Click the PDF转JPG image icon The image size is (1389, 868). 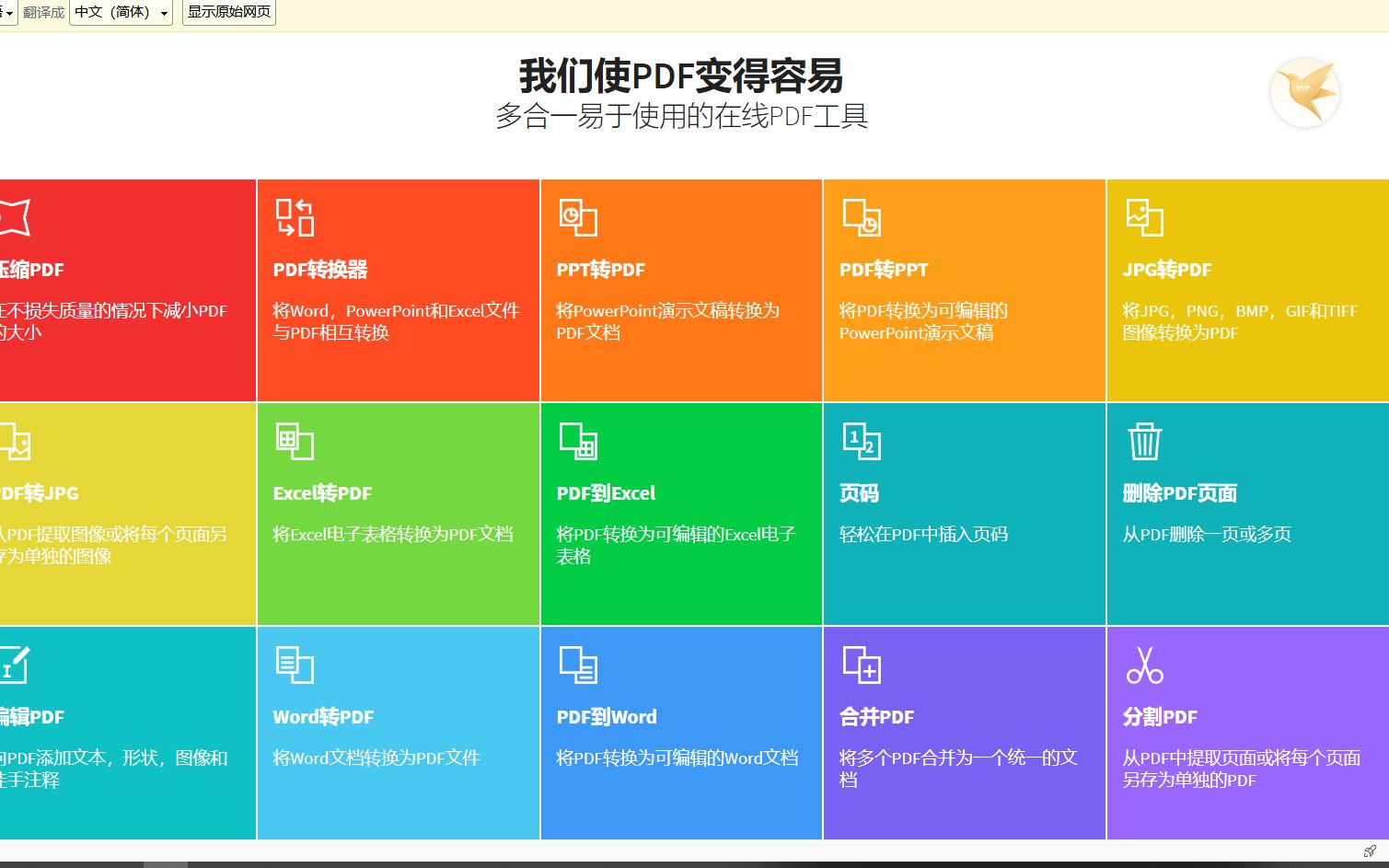[15, 441]
